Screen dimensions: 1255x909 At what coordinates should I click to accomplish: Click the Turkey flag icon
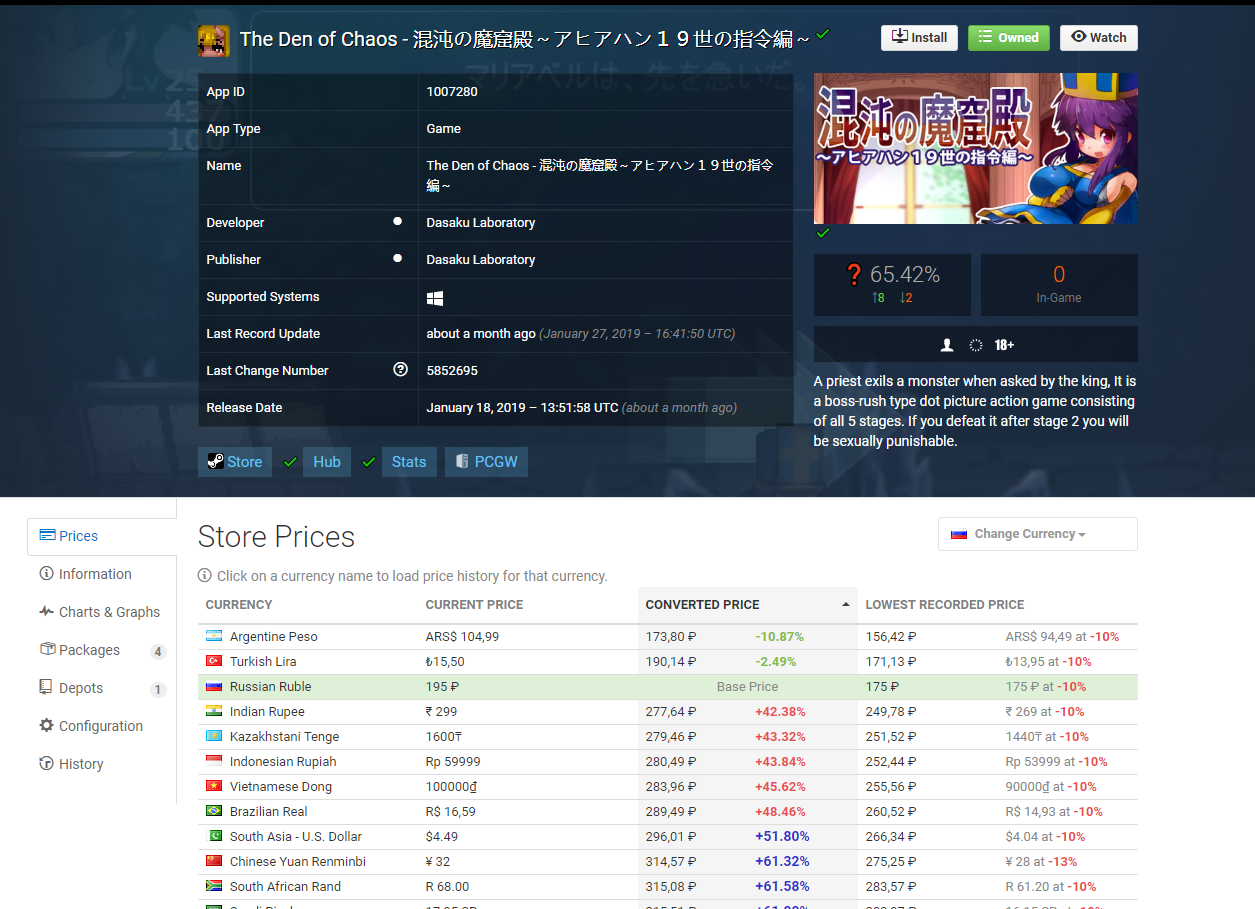pyautogui.click(x=213, y=661)
